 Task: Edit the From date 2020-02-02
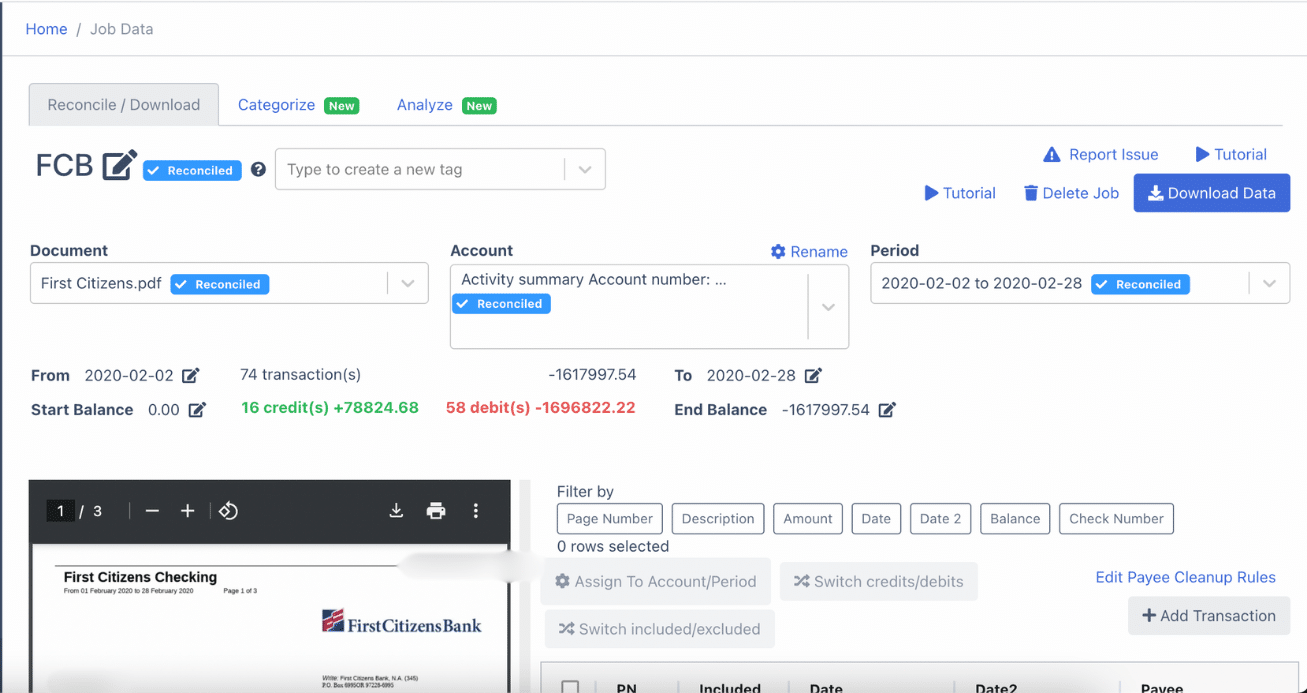[190, 376]
